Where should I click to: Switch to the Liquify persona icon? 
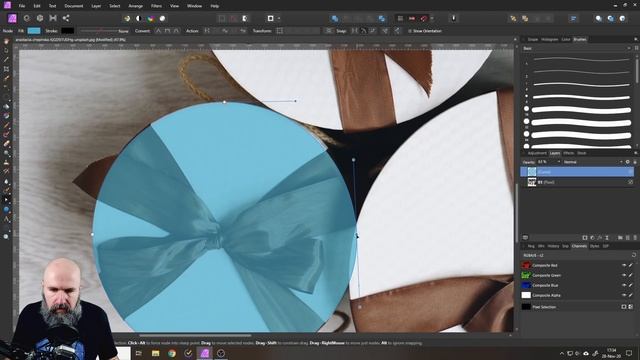tap(27, 18)
